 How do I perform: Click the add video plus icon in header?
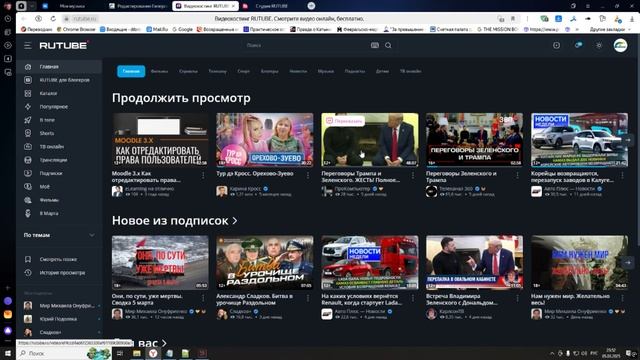click(556, 45)
